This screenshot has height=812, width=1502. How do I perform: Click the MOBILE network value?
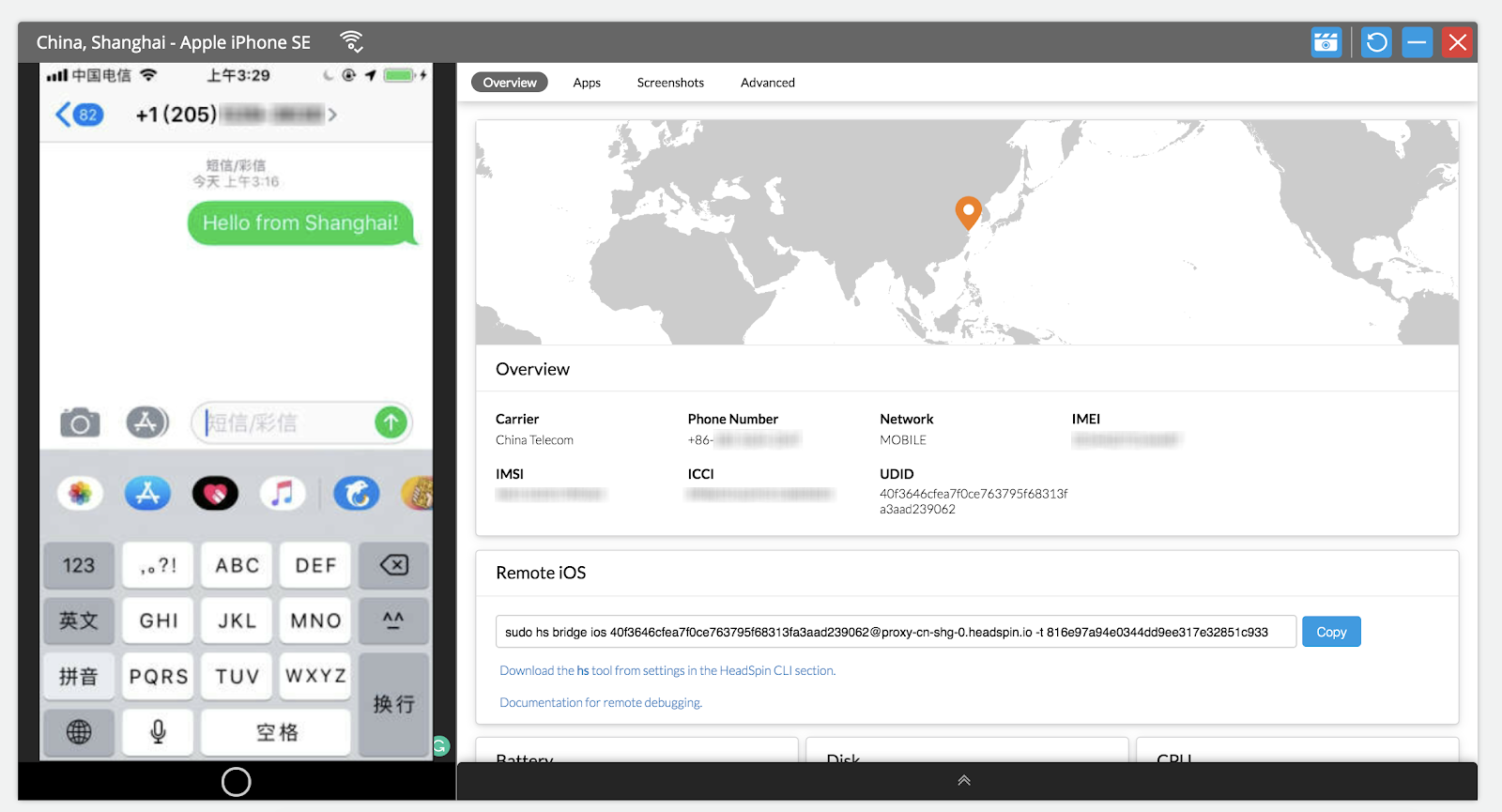coord(903,440)
